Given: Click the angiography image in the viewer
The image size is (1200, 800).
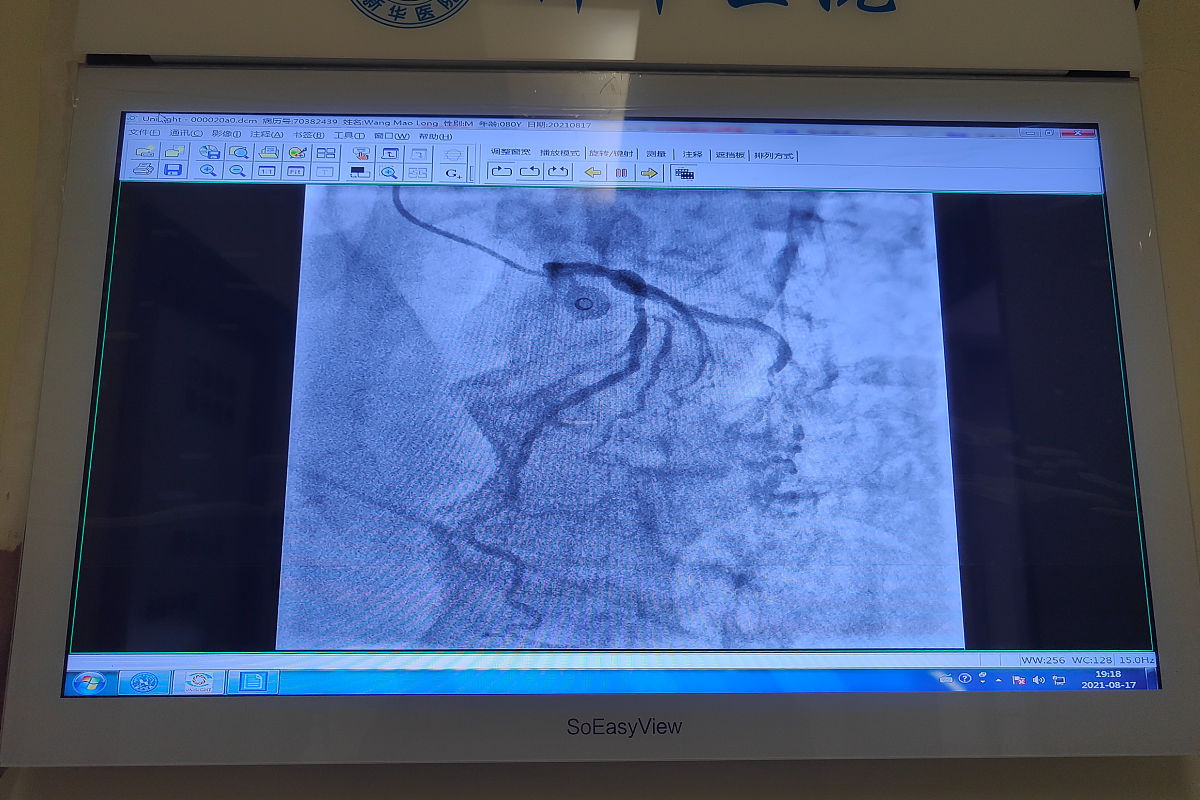Looking at the screenshot, I should tap(620, 420).
